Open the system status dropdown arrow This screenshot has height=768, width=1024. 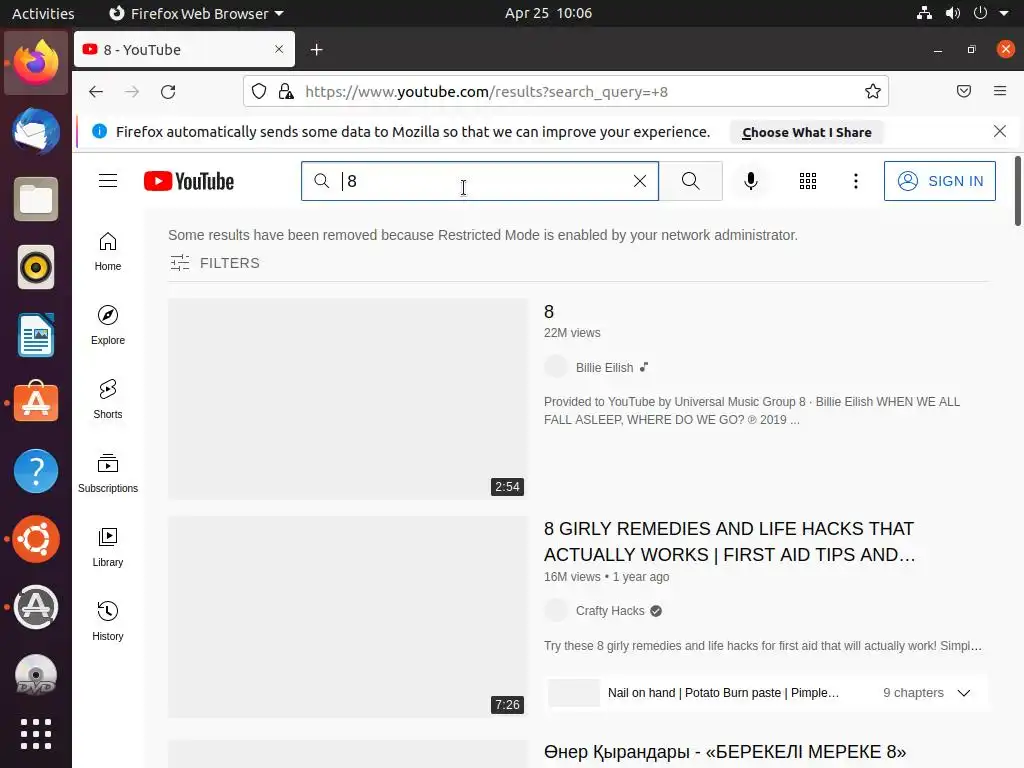pyautogui.click(x=1004, y=13)
